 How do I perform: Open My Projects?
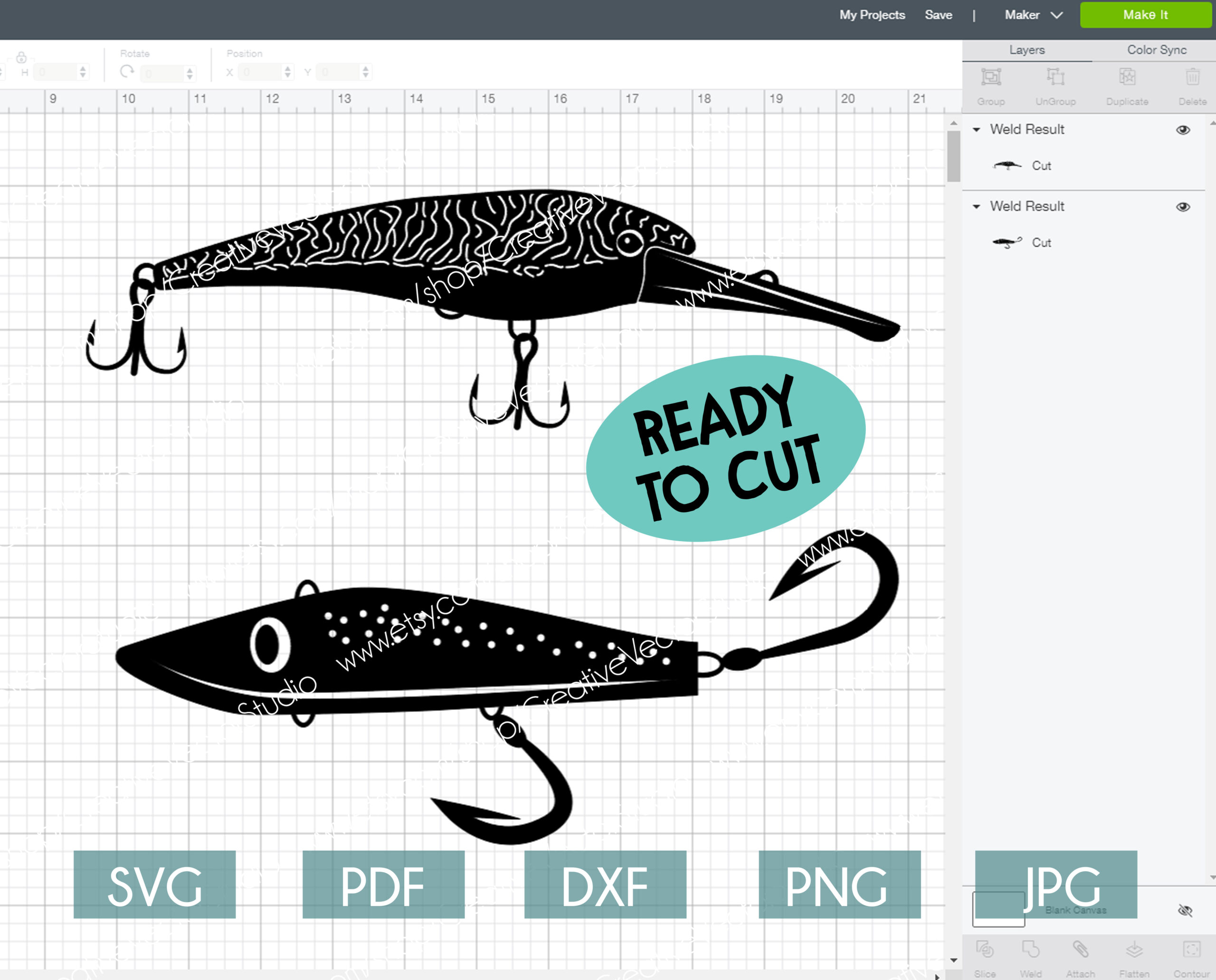tap(872, 15)
